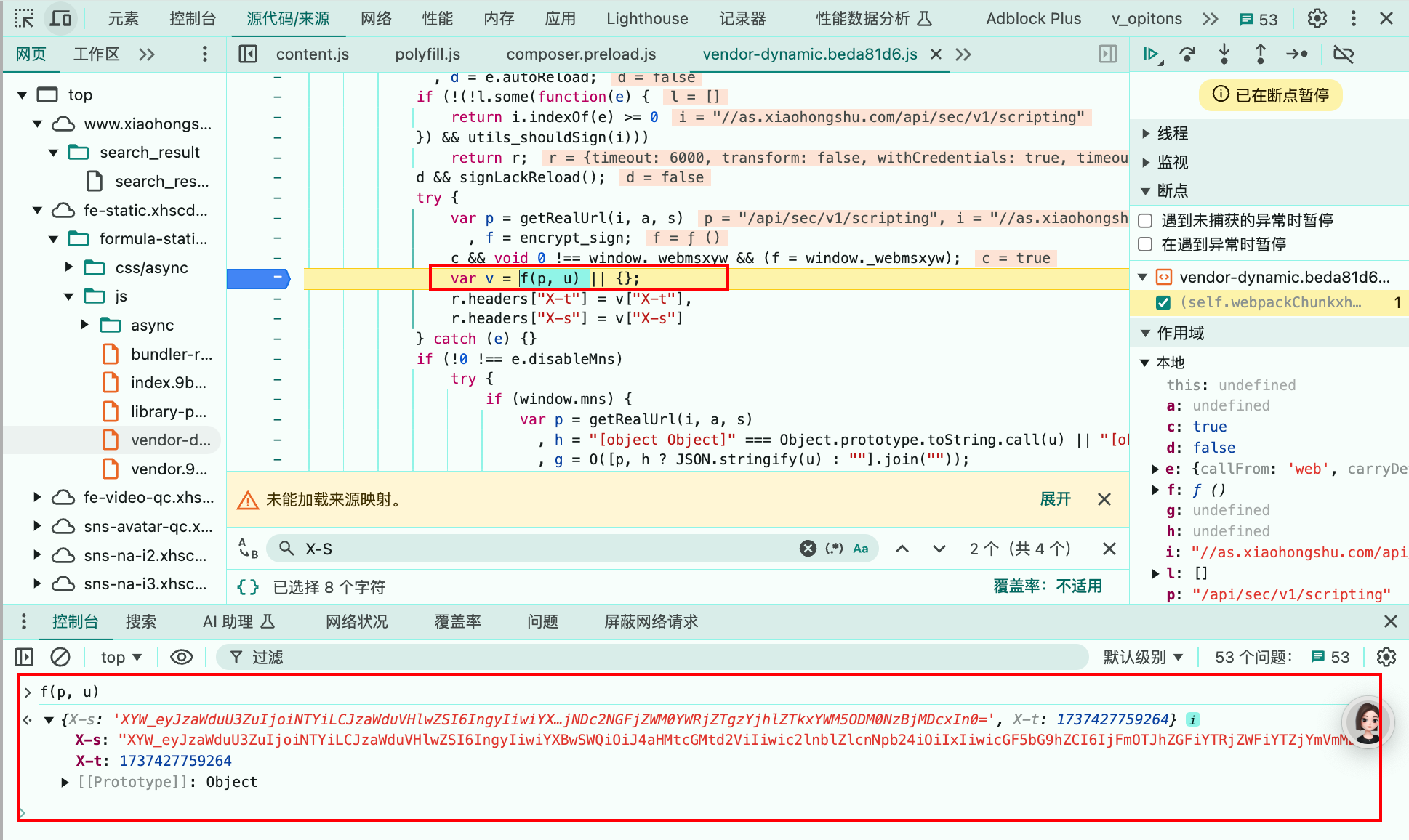Image resolution: width=1409 pixels, height=840 pixels.
Task: Uncheck the self.webpackChunkxh breakpoint checkbox
Action: [x=1163, y=303]
